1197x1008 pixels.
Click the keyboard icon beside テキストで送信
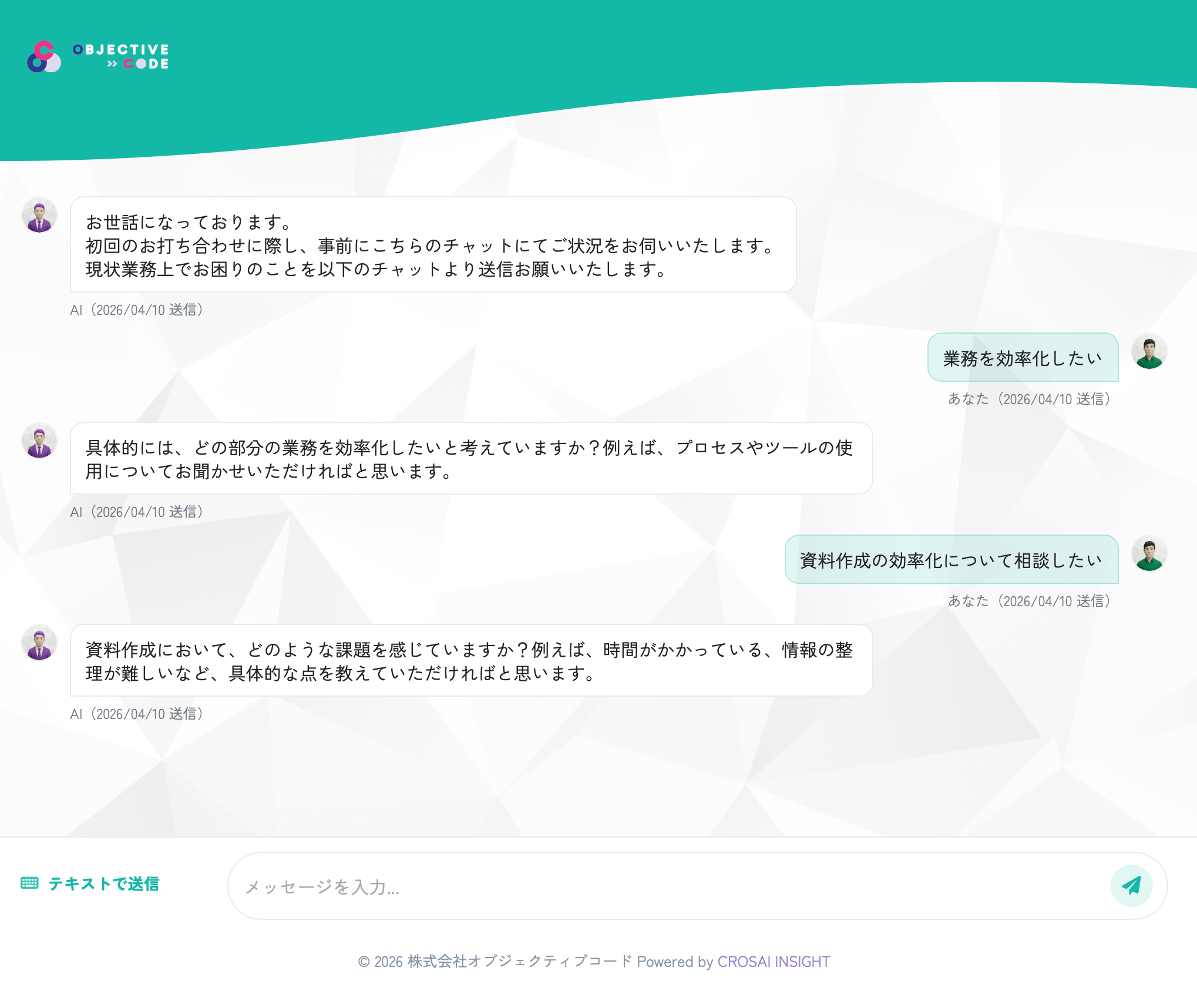coord(28,884)
